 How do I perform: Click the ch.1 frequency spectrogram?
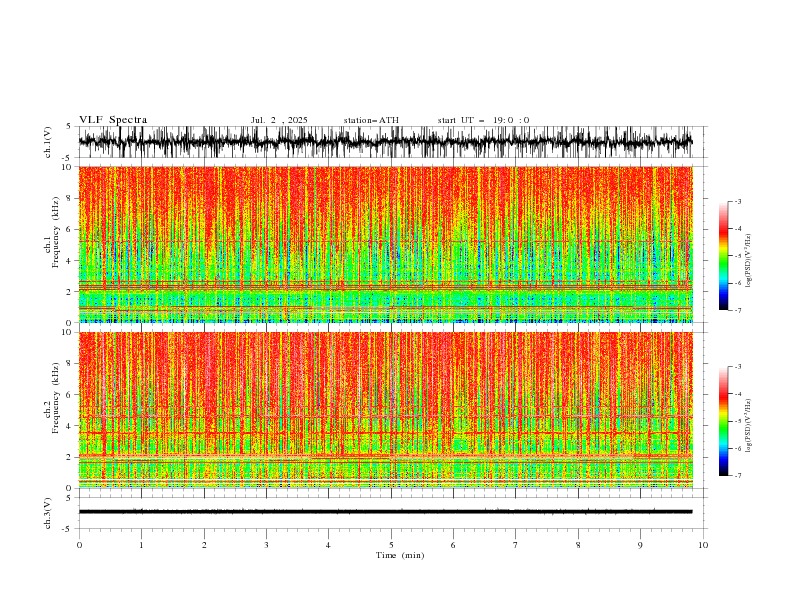[x=385, y=244]
